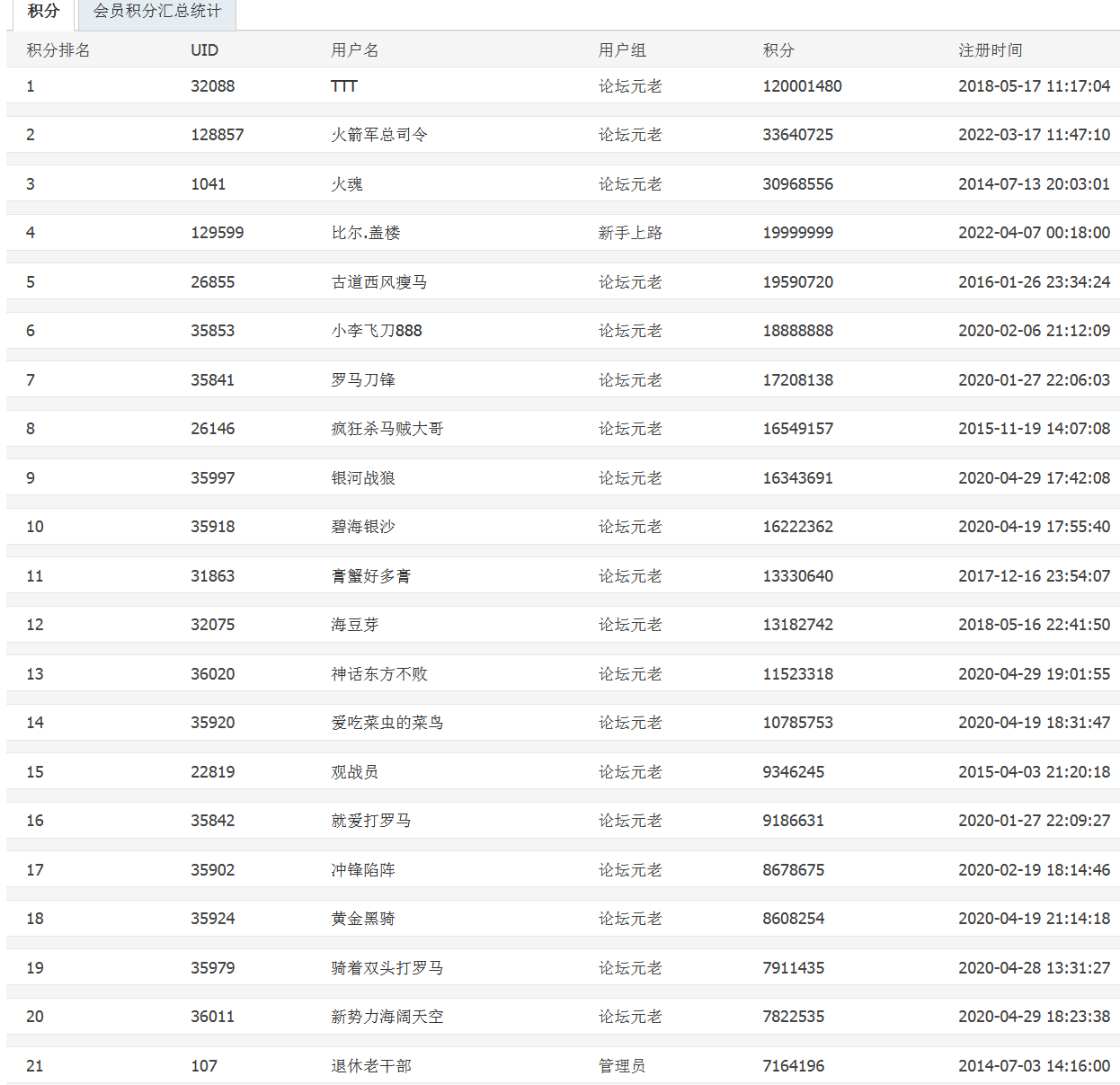Click 新手上路 user group in row 4

(x=630, y=233)
